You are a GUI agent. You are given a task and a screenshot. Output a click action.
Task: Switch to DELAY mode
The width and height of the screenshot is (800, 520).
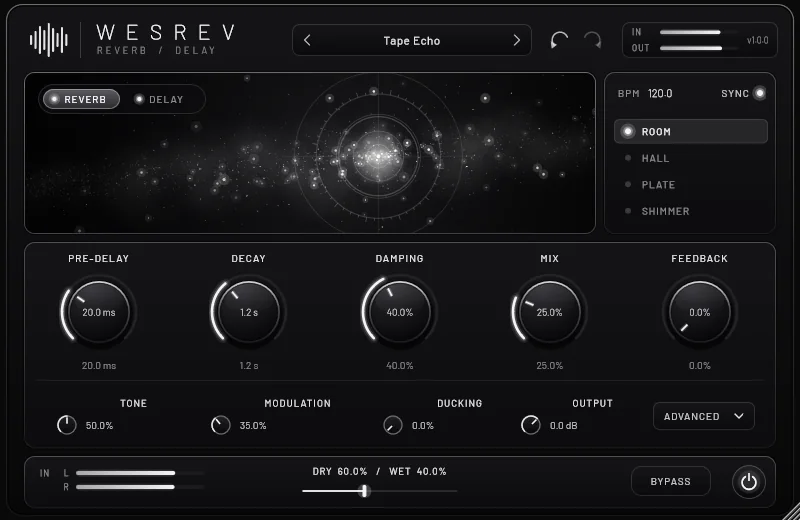159,99
